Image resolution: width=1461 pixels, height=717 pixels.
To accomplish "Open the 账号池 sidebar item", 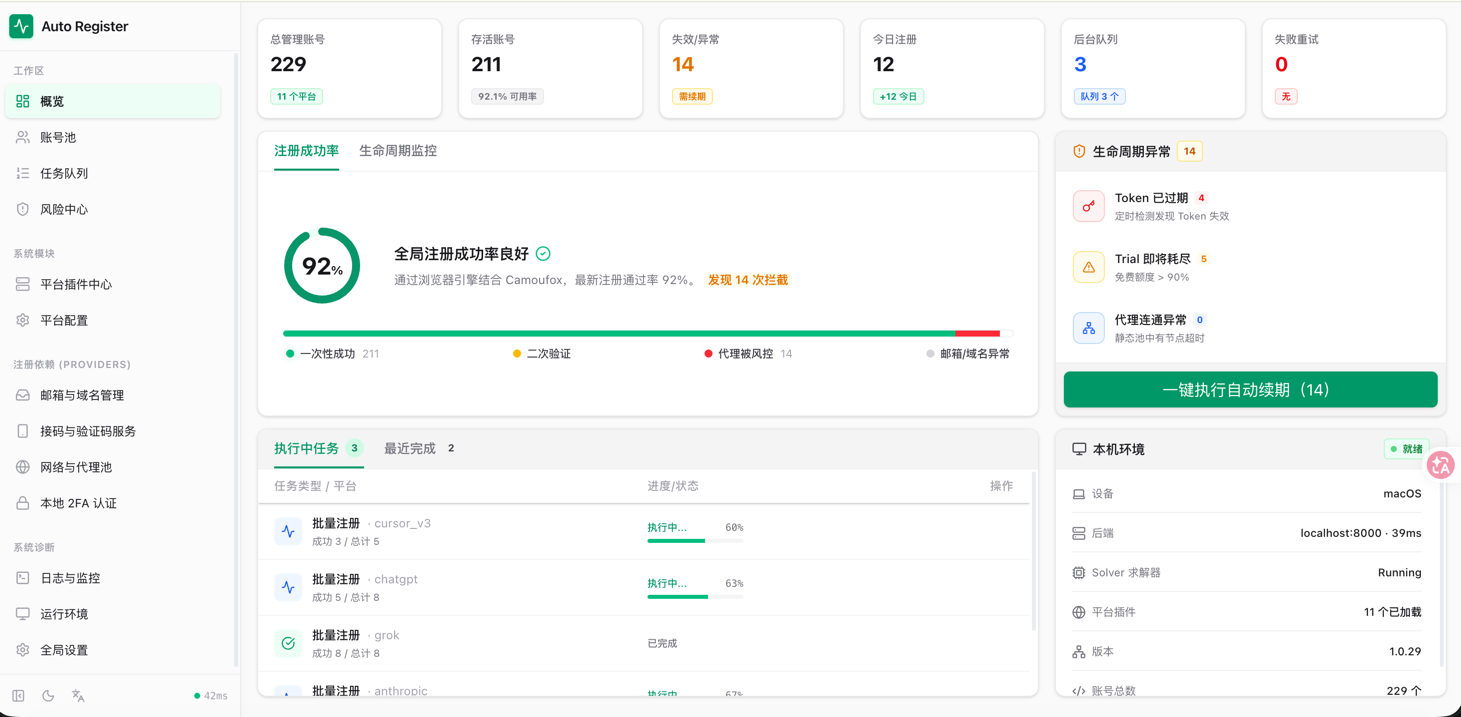I will pos(113,137).
